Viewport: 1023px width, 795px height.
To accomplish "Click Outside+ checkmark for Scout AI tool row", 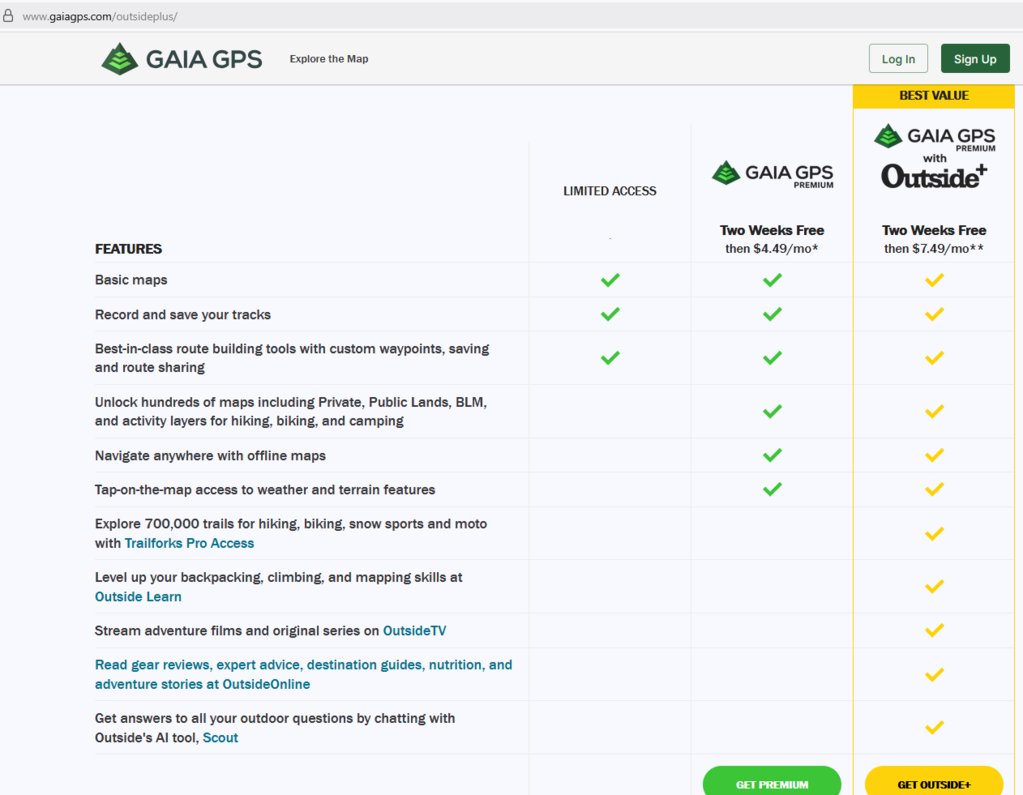I will [934, 727].
